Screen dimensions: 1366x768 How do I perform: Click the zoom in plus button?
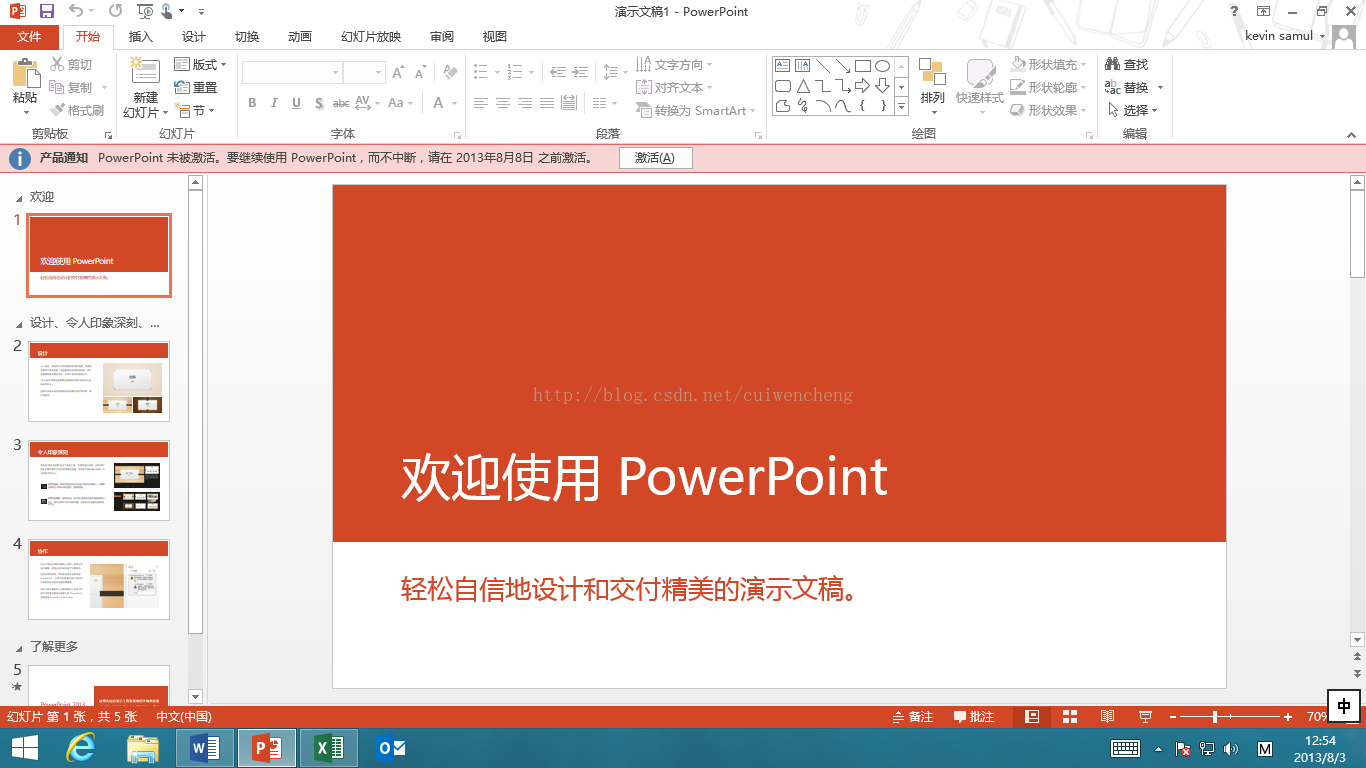(x=1288, y=716)
